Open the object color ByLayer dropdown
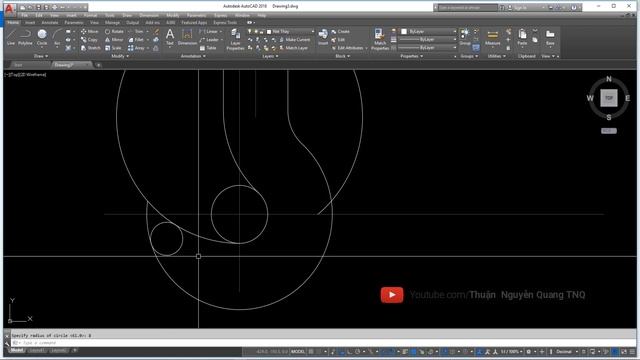 (x=428, y=31)
